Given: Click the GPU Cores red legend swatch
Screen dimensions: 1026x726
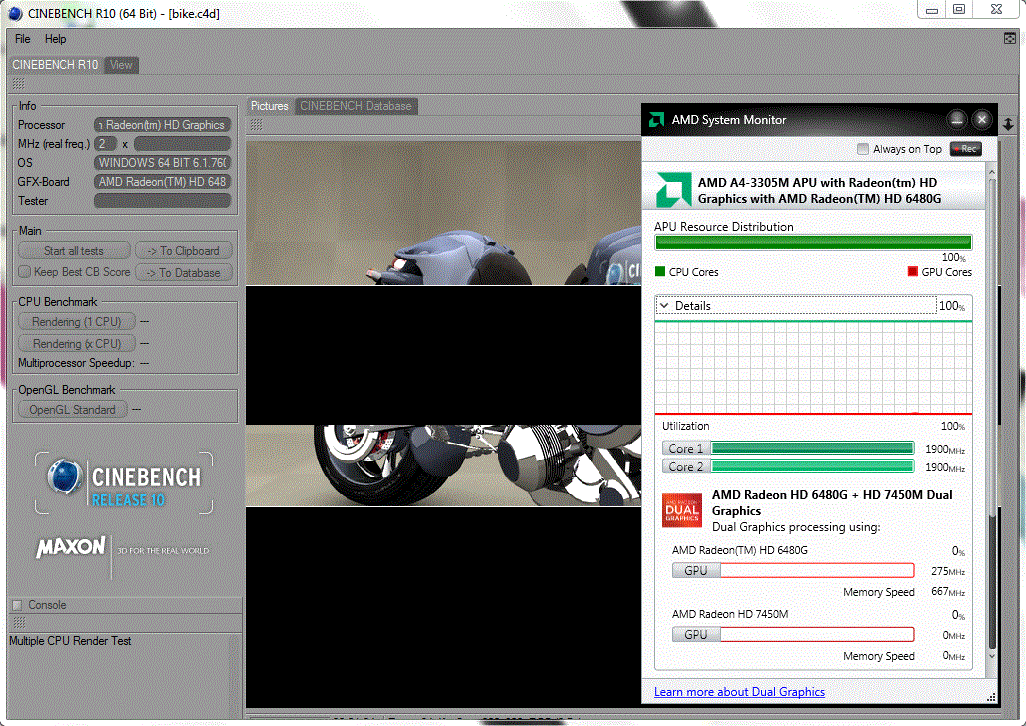Looking at the screenshot, I should (x=913, y=271).
